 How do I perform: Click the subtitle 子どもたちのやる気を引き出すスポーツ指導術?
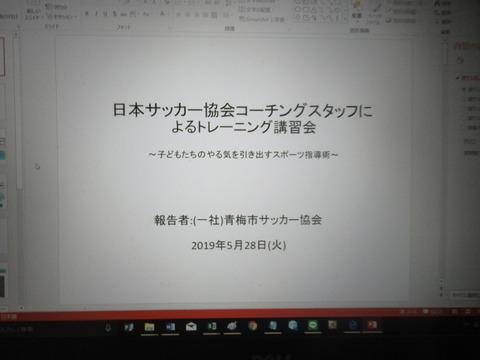tap(243, 155)
